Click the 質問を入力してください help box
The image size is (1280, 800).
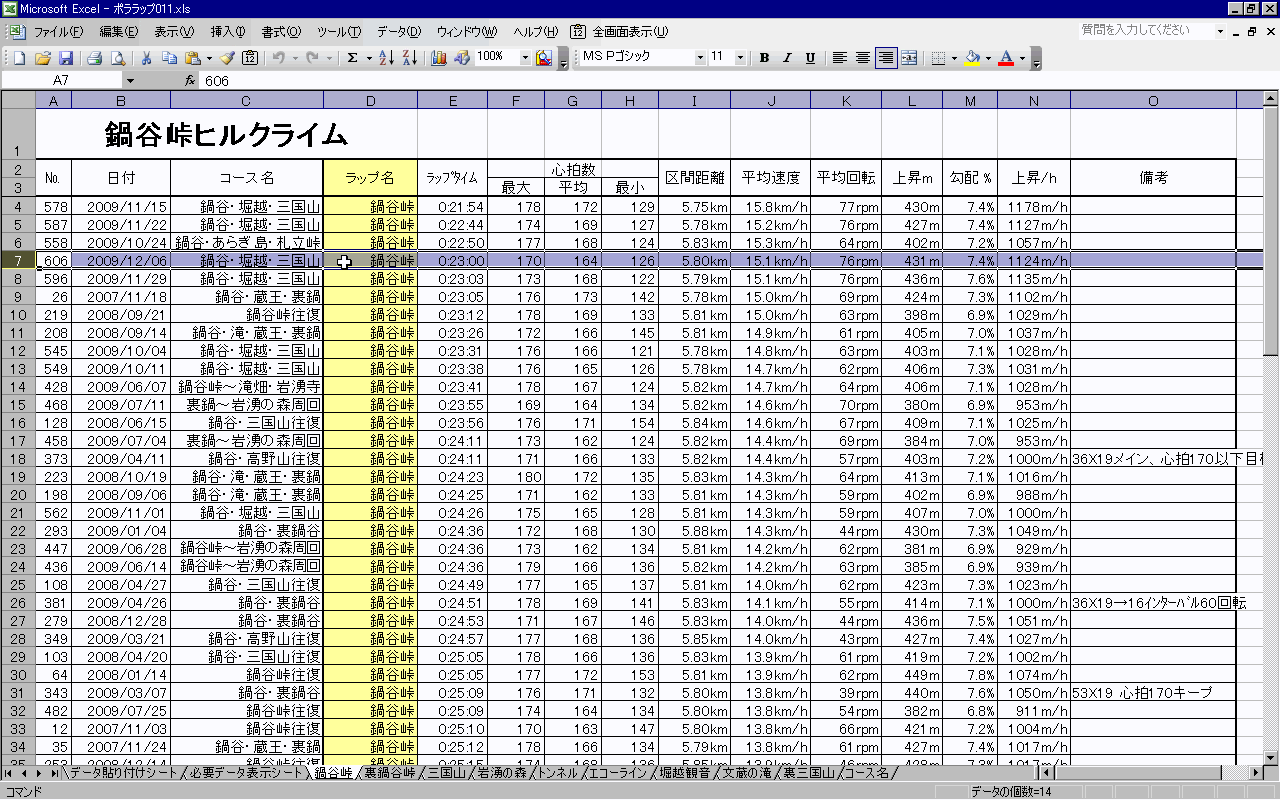coord(1146,31)
